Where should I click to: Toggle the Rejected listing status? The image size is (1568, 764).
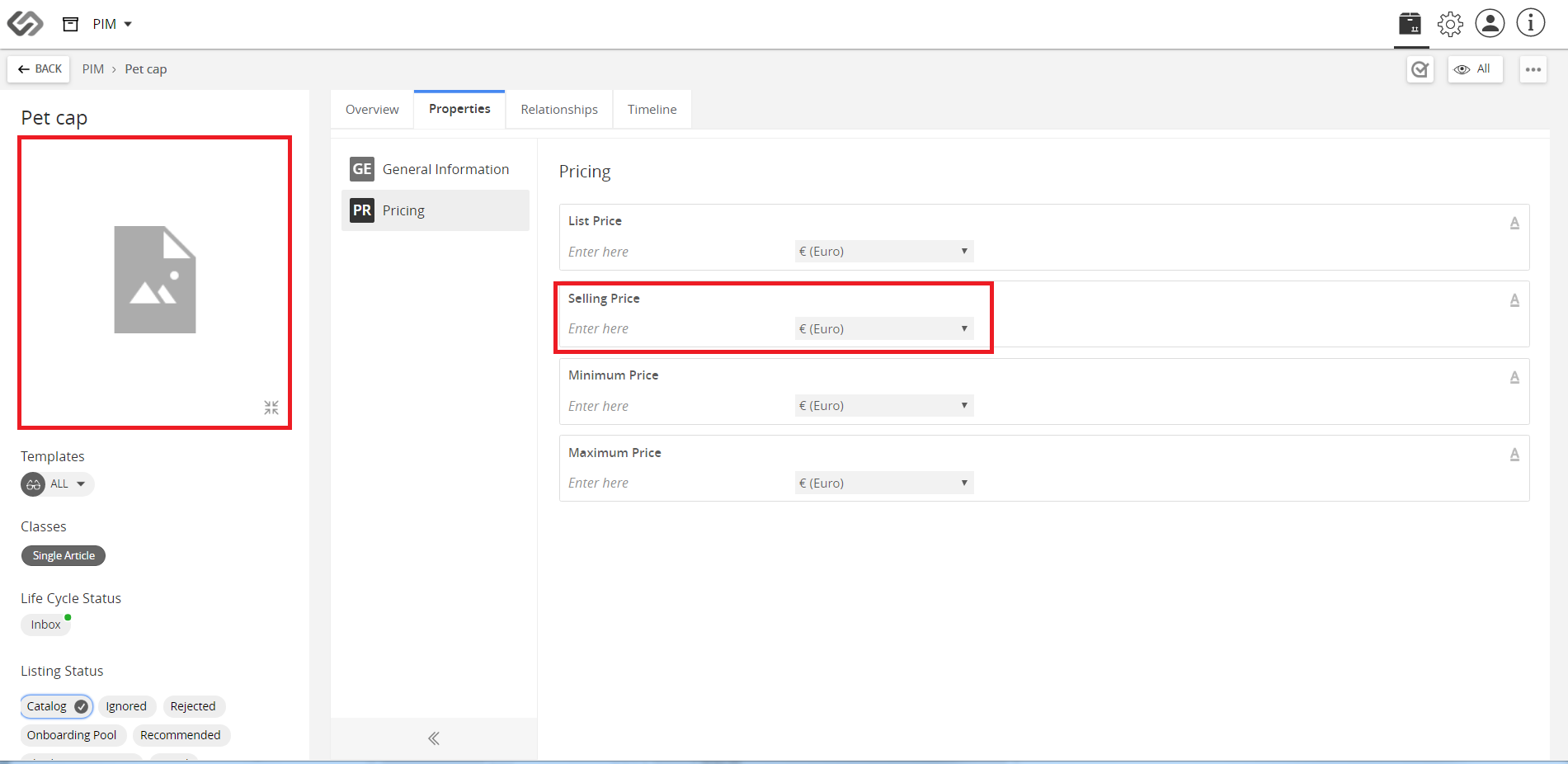193,706
